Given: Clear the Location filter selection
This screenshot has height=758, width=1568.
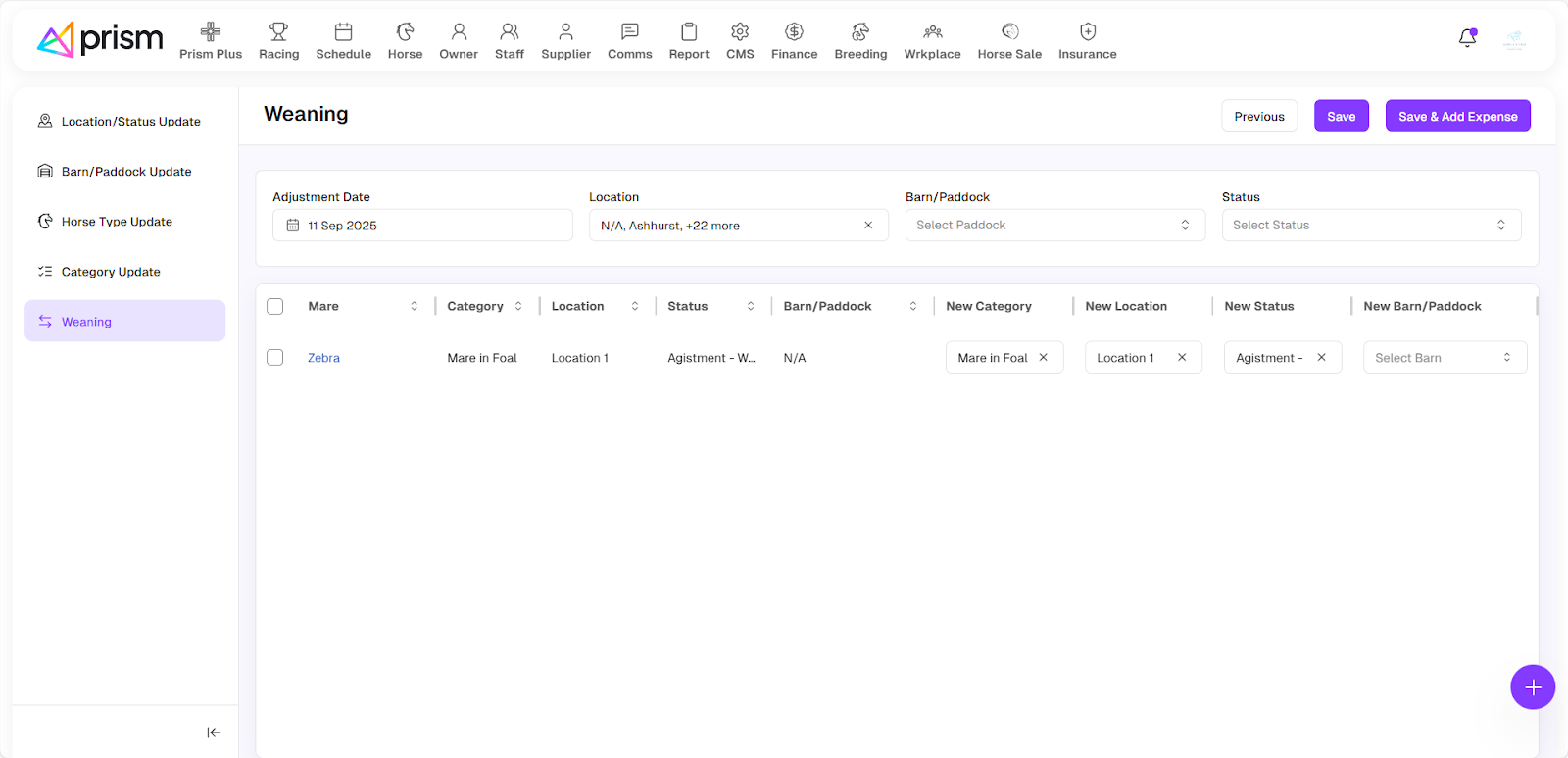Looking at the screenshot, I should click(x=868, y=226).
